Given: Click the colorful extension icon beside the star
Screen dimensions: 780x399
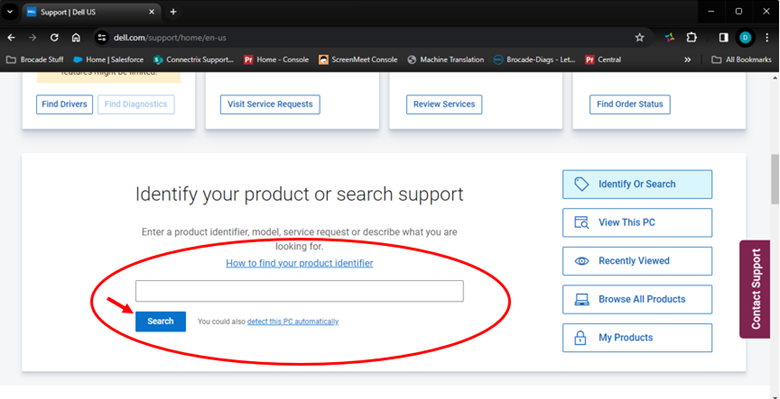Looking at the screenshot, I should [x=670, y=38].
